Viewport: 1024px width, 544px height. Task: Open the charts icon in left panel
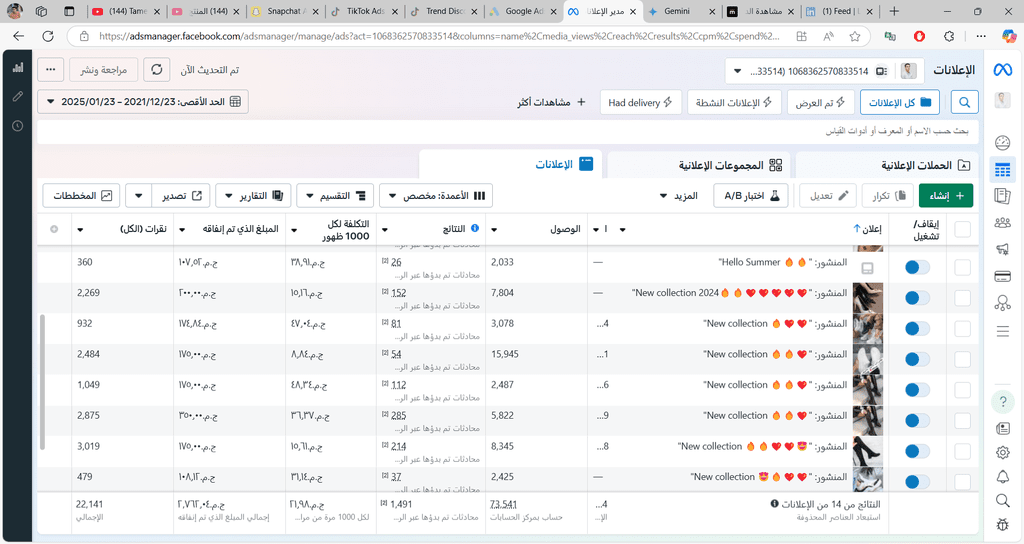click(x=18, y=67)
